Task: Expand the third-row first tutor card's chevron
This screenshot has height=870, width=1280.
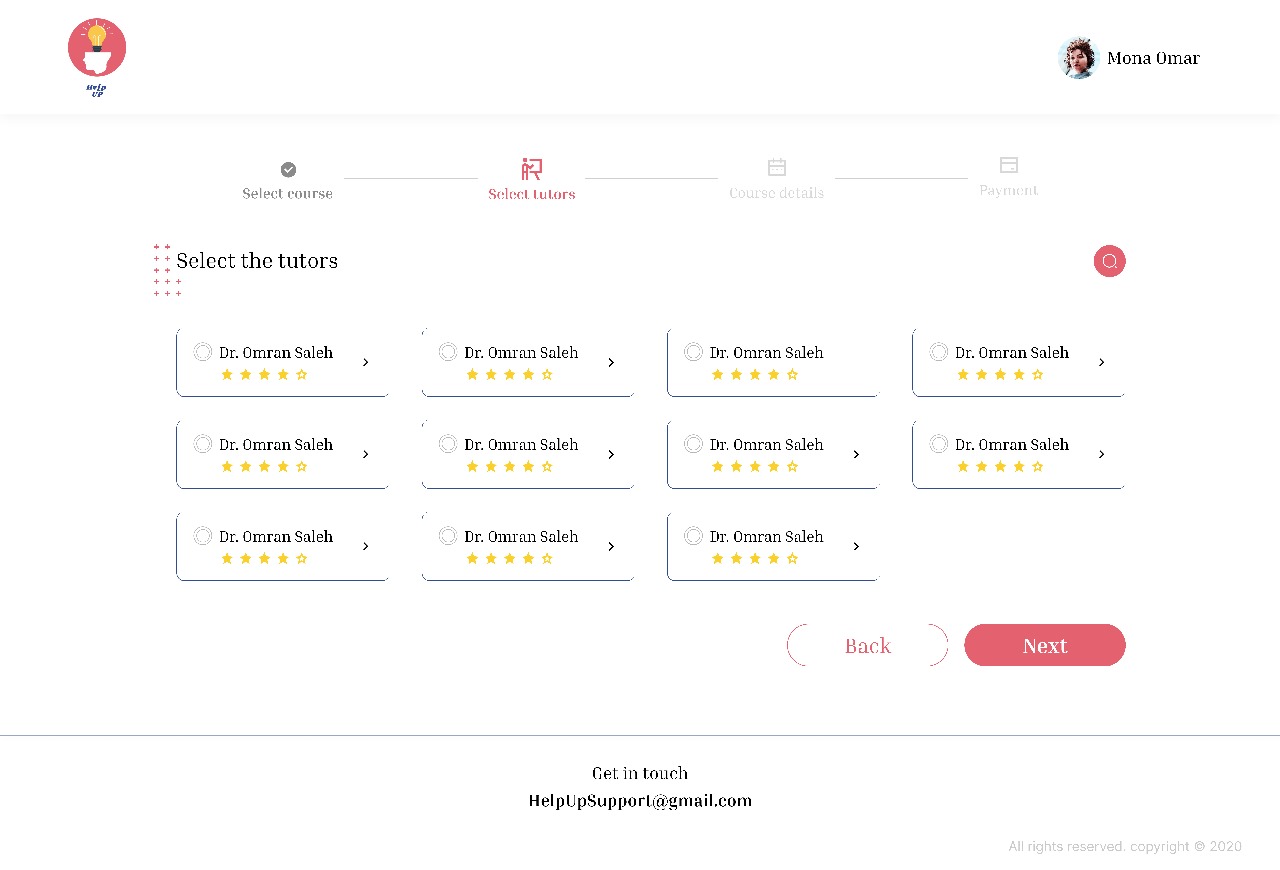Action: click(x=365, y=546)
